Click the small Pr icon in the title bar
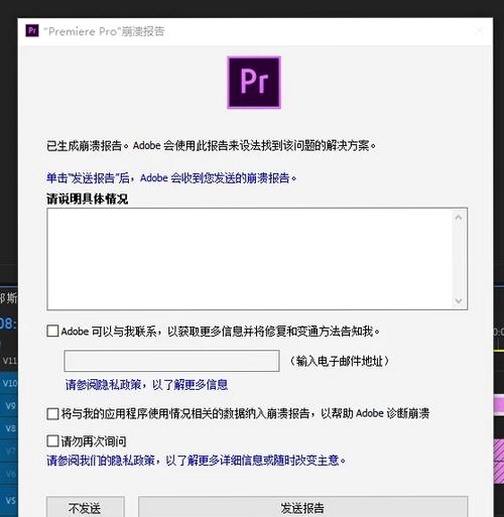The image size is (504, 517). [32, 31]
